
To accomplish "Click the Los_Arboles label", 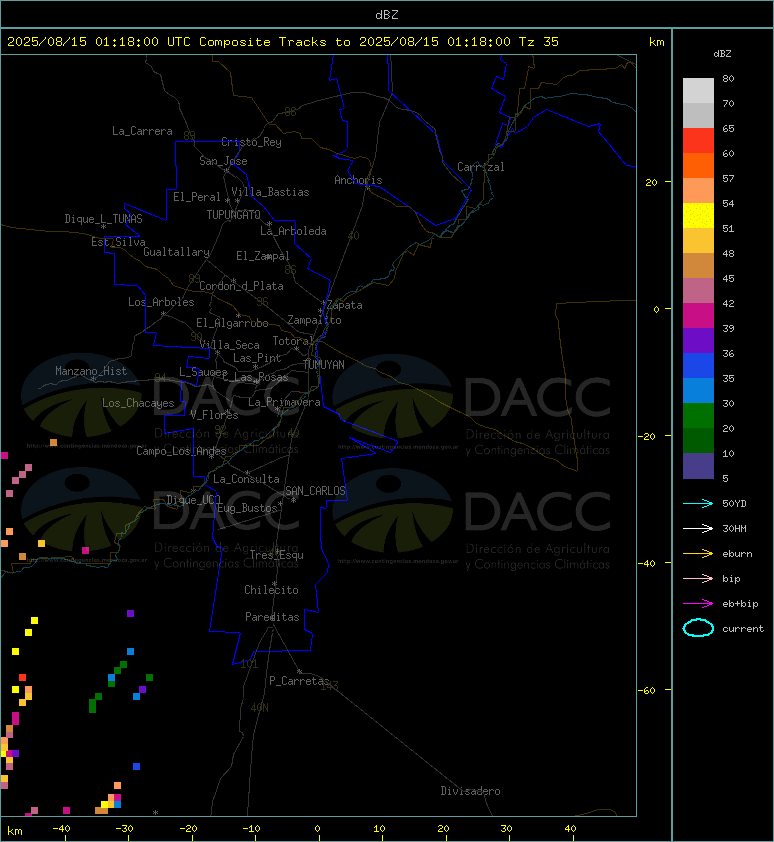I will tap(161, 302).
